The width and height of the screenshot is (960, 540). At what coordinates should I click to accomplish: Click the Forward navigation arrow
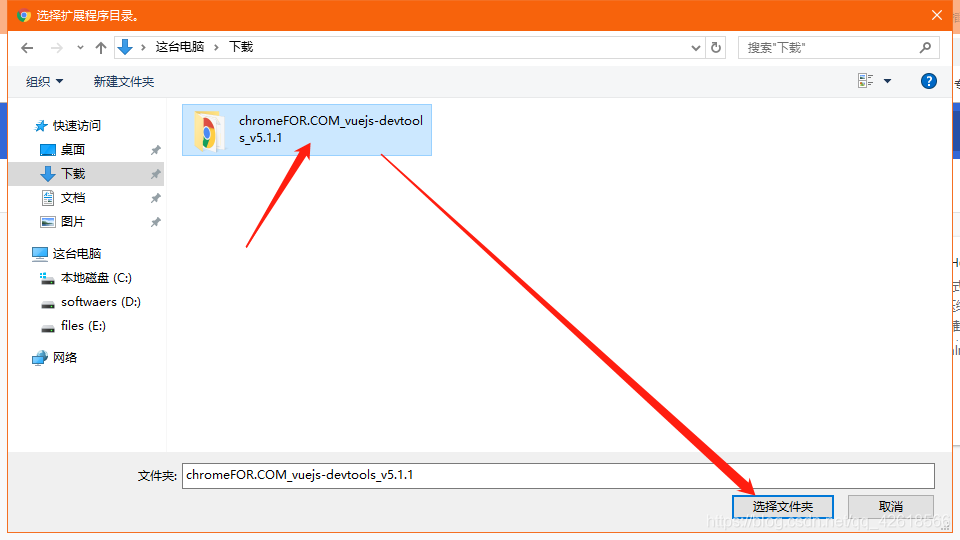point(56,48)
